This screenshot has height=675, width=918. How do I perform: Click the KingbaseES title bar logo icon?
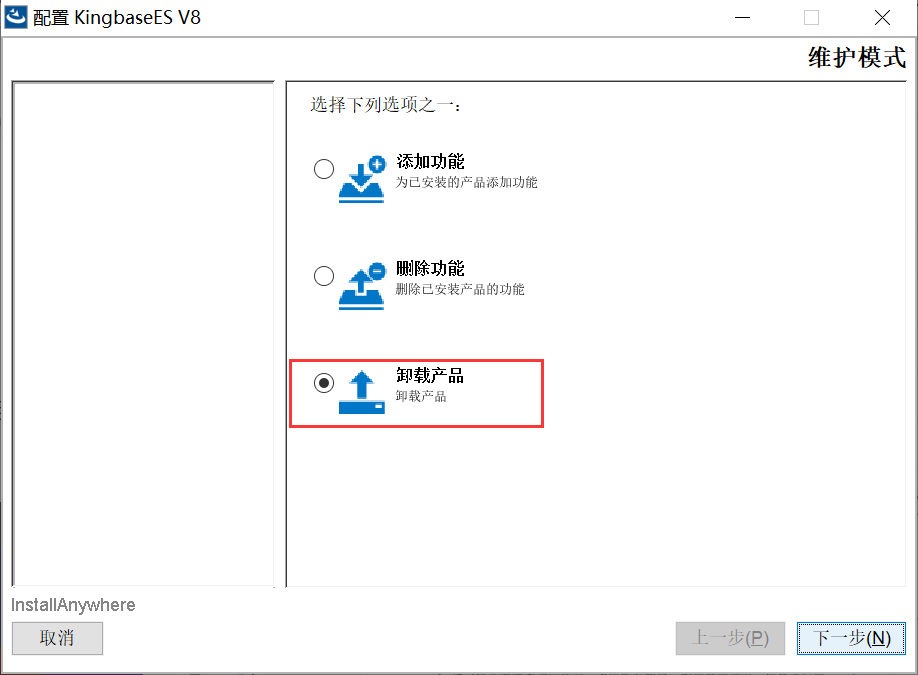coord(16,17)
